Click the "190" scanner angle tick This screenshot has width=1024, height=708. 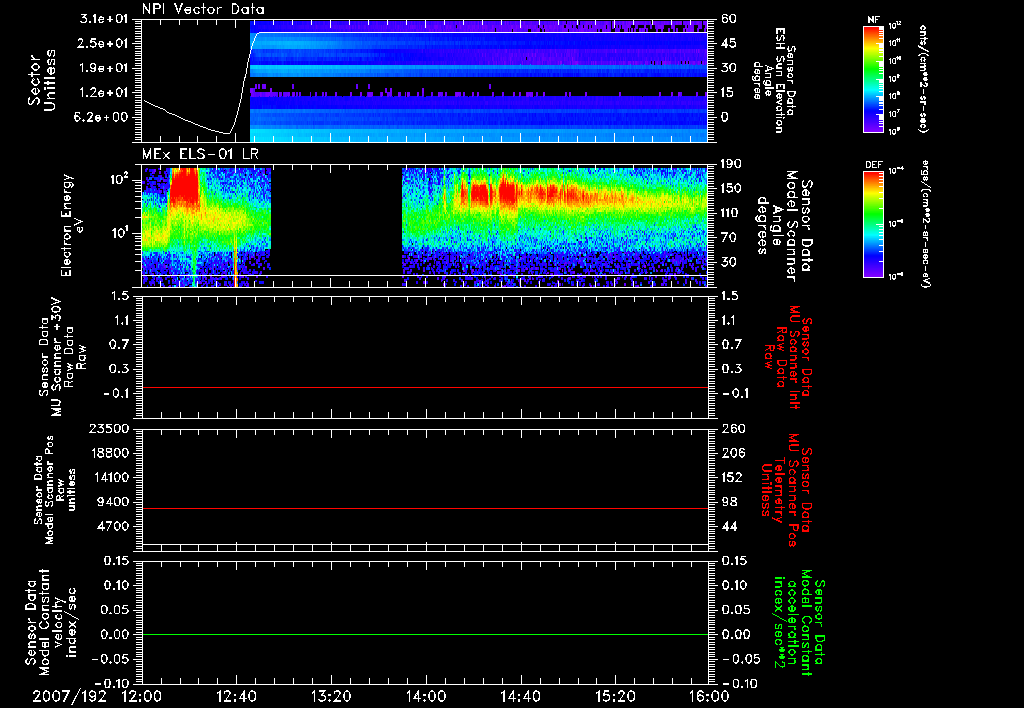tap(731, 164)
